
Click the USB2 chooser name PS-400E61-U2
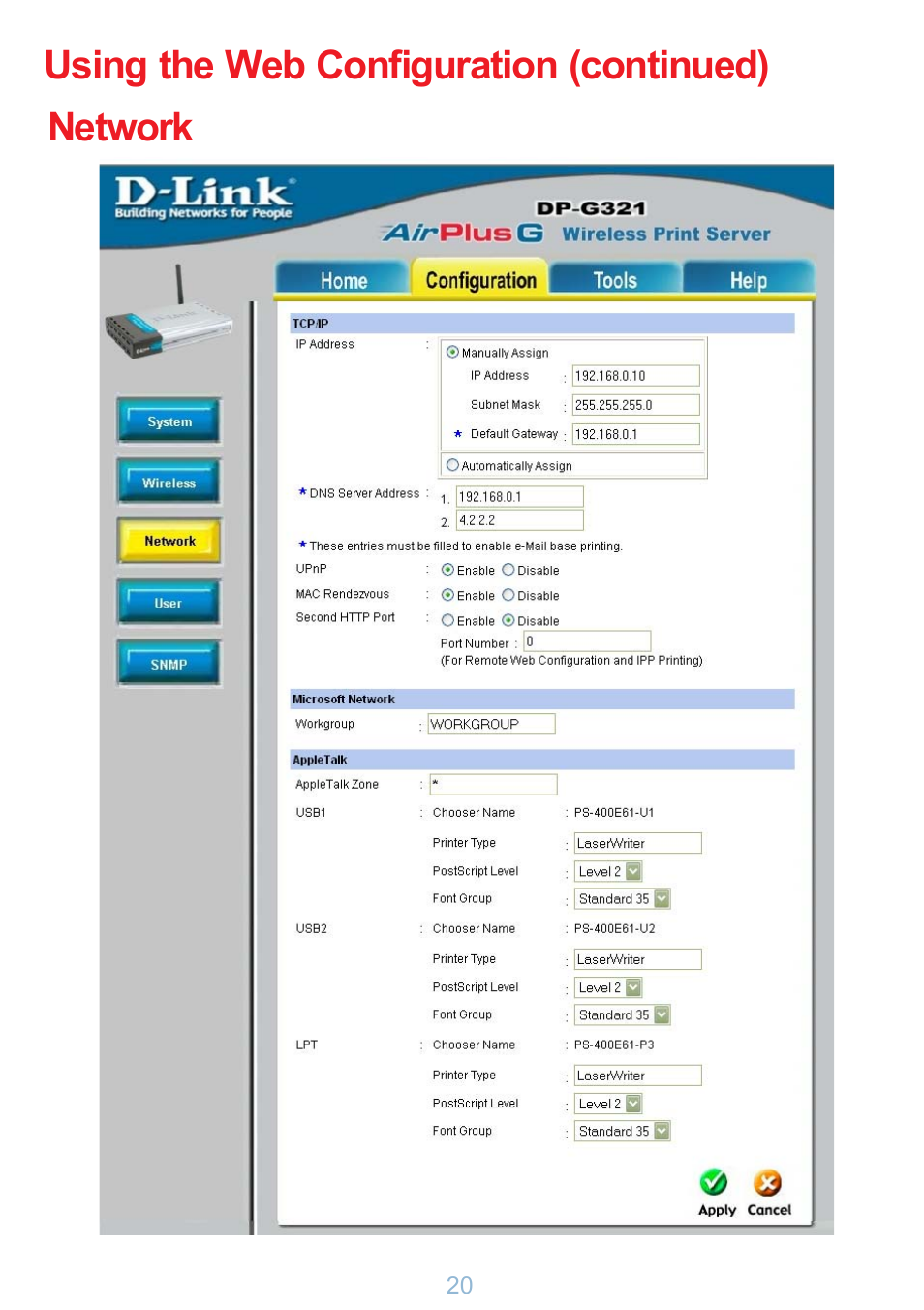614,929
